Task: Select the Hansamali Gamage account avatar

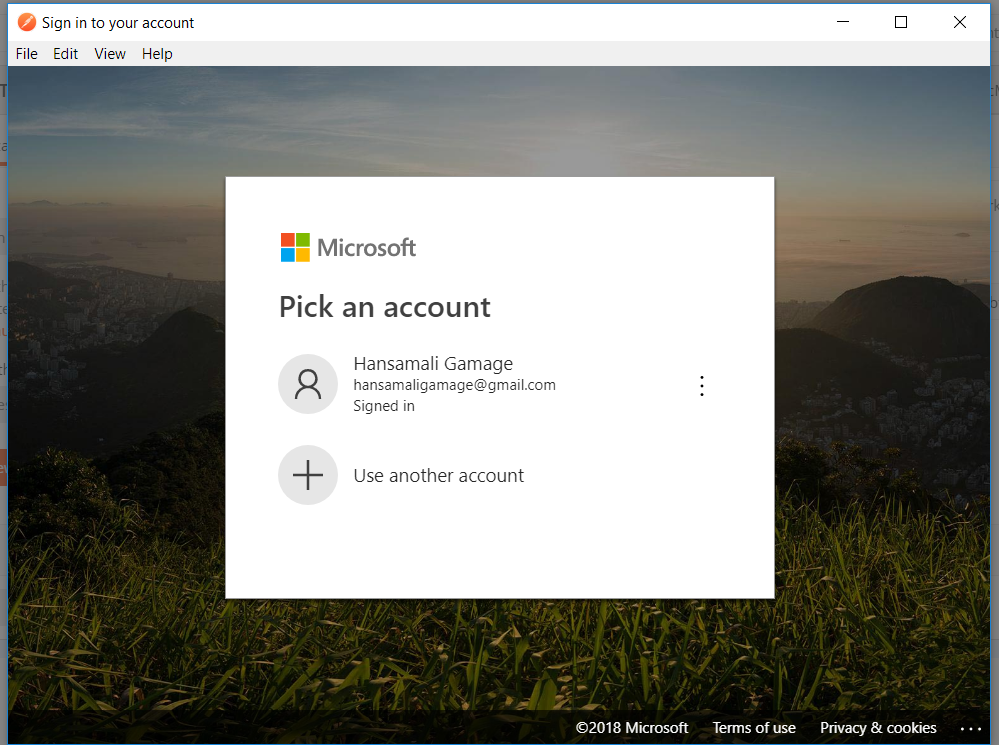Action: tap(308, 384)
